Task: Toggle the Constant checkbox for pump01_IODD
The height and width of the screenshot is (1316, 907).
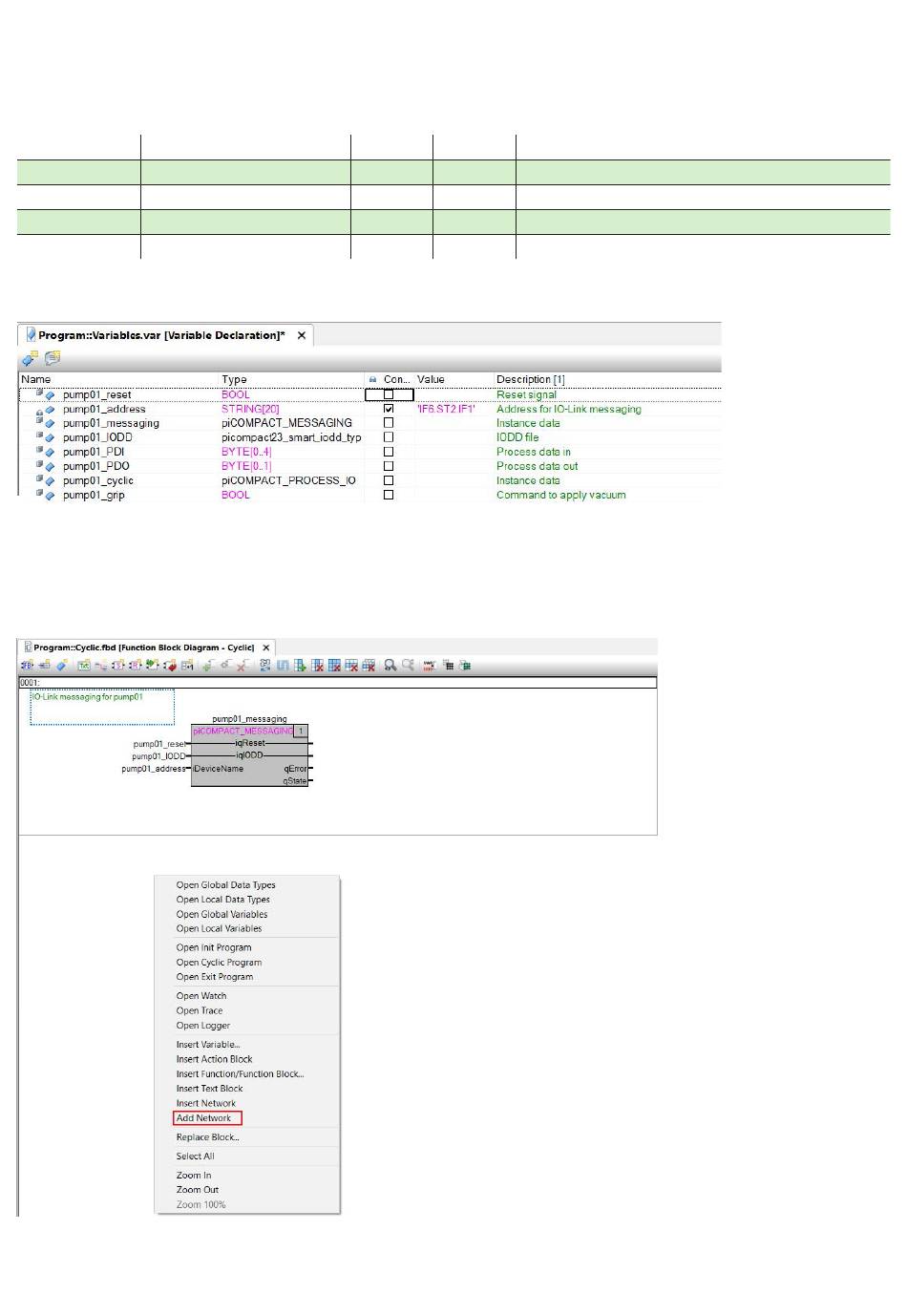Action: coord(389,437)
